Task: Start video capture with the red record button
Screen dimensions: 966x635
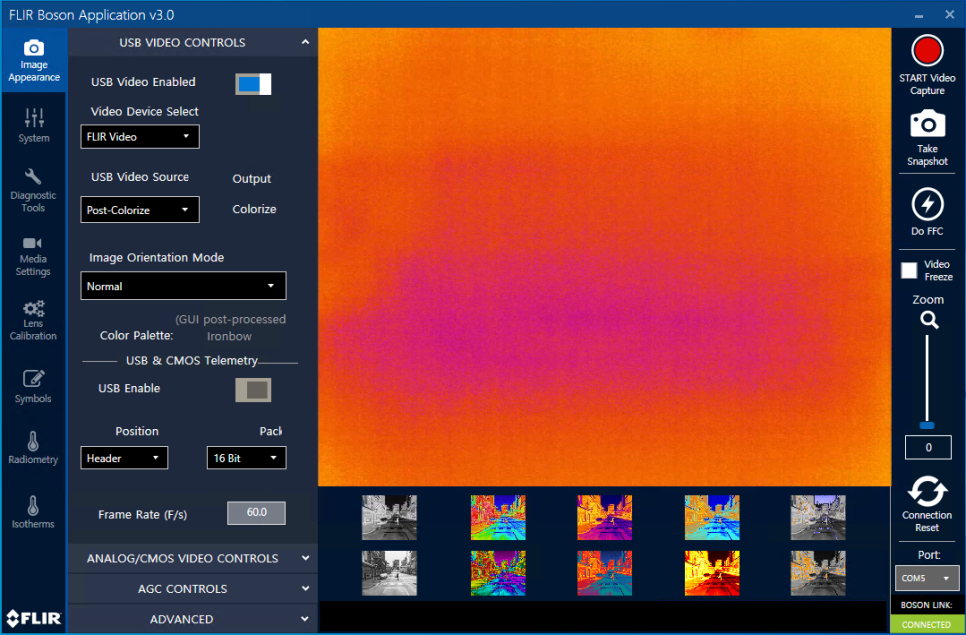Action: pyautogui.click(x=927, y=51)
